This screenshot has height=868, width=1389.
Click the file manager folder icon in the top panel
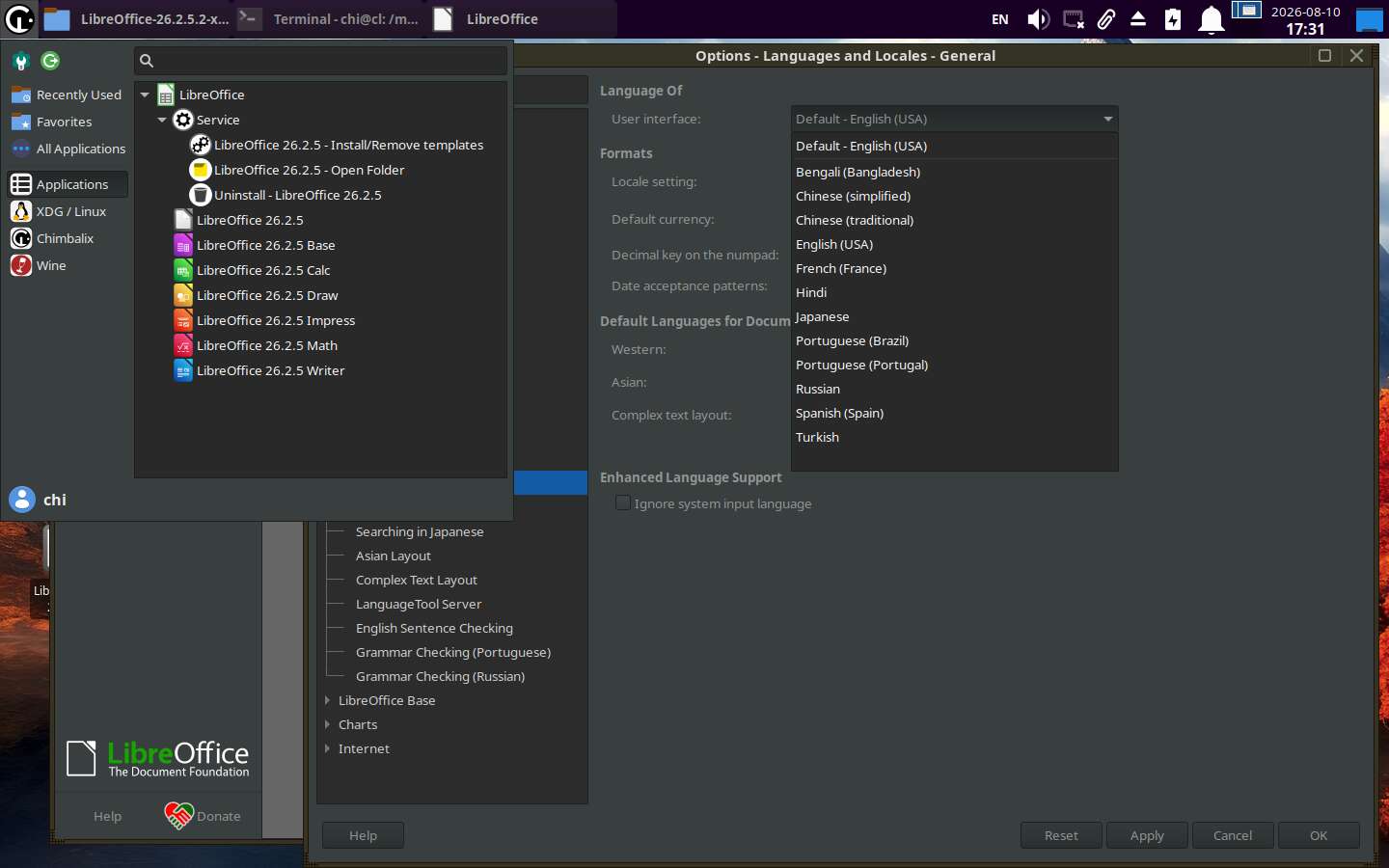57,19
